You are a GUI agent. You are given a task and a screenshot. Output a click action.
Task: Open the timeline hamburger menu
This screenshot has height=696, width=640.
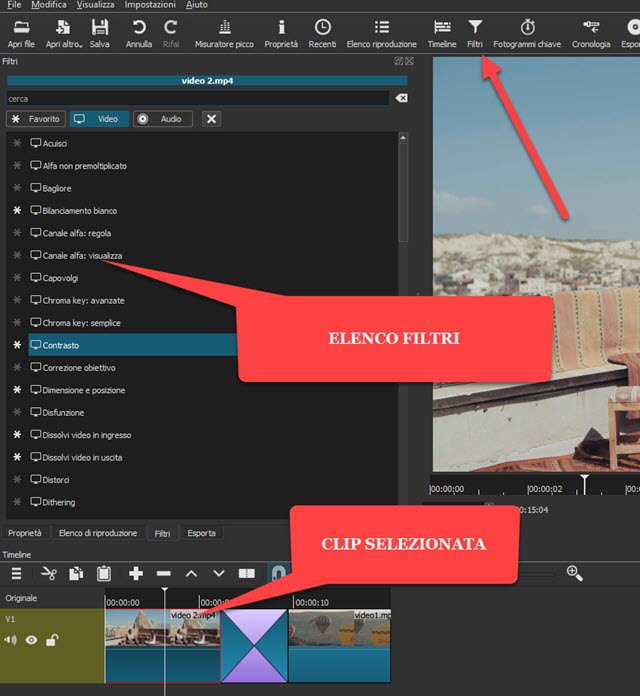[16, 573]
